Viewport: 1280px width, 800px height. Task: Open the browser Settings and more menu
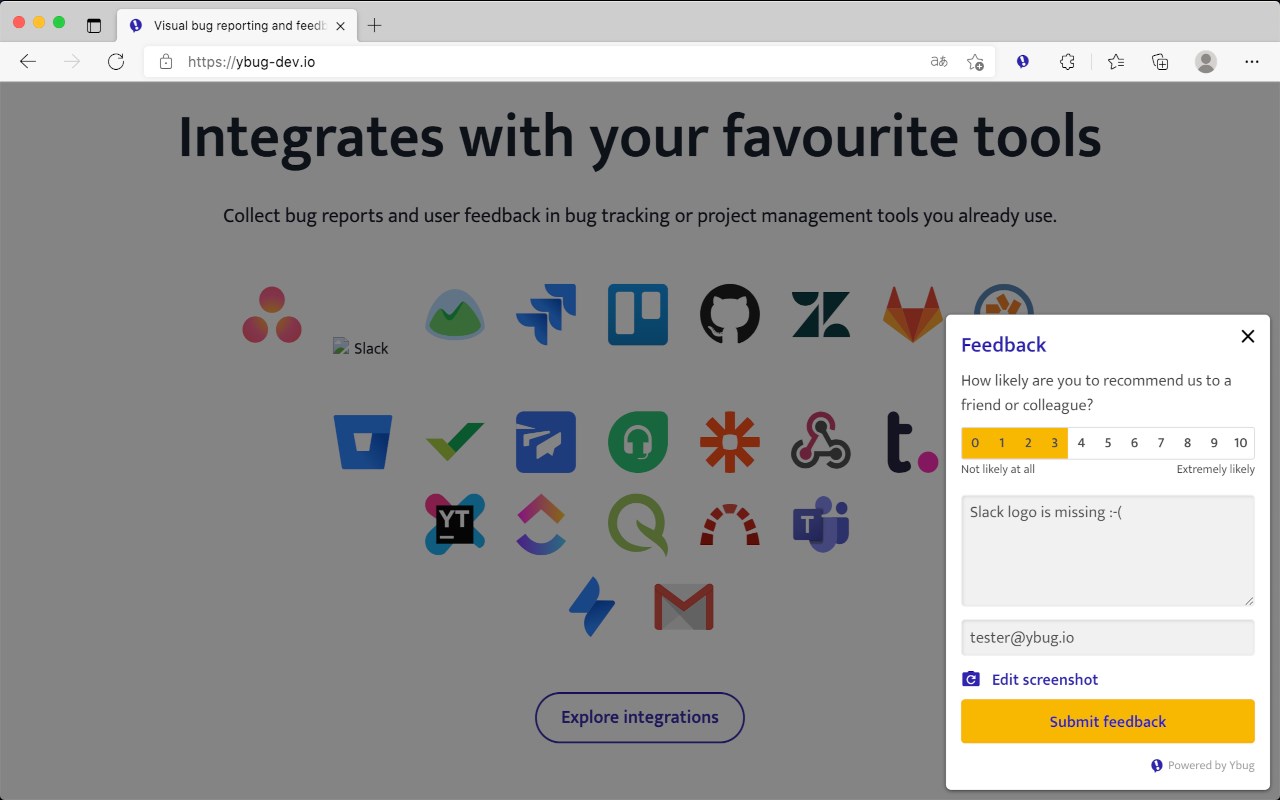[x=1252, y=62]
